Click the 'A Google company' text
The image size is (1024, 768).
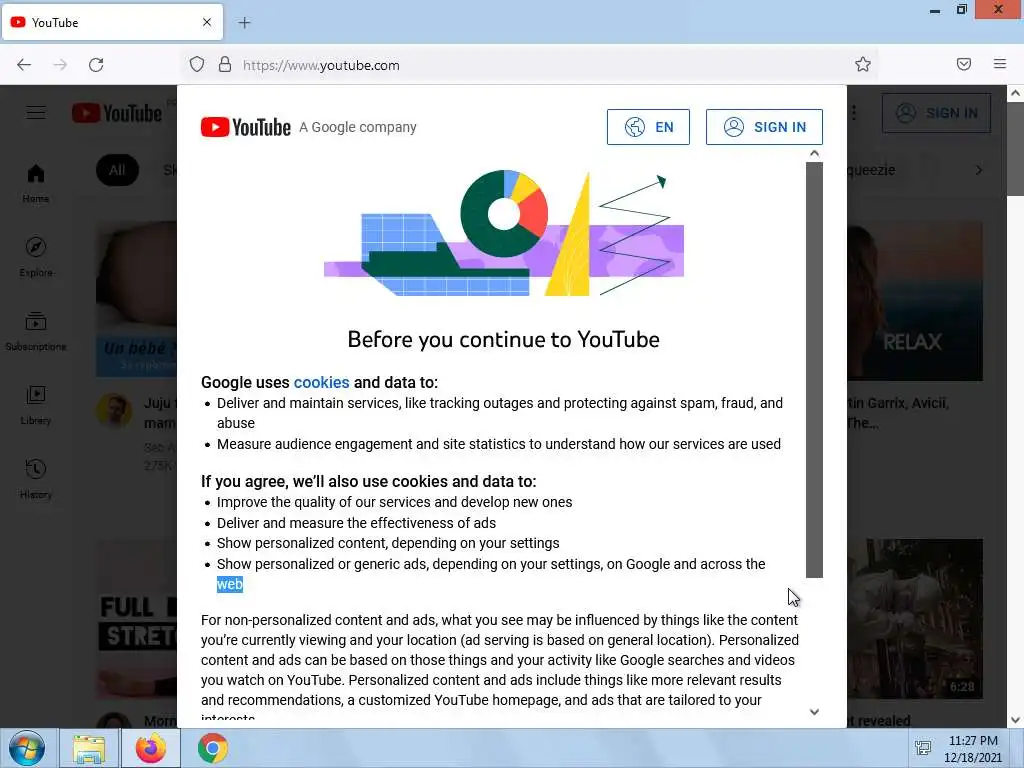coord(358,127)
